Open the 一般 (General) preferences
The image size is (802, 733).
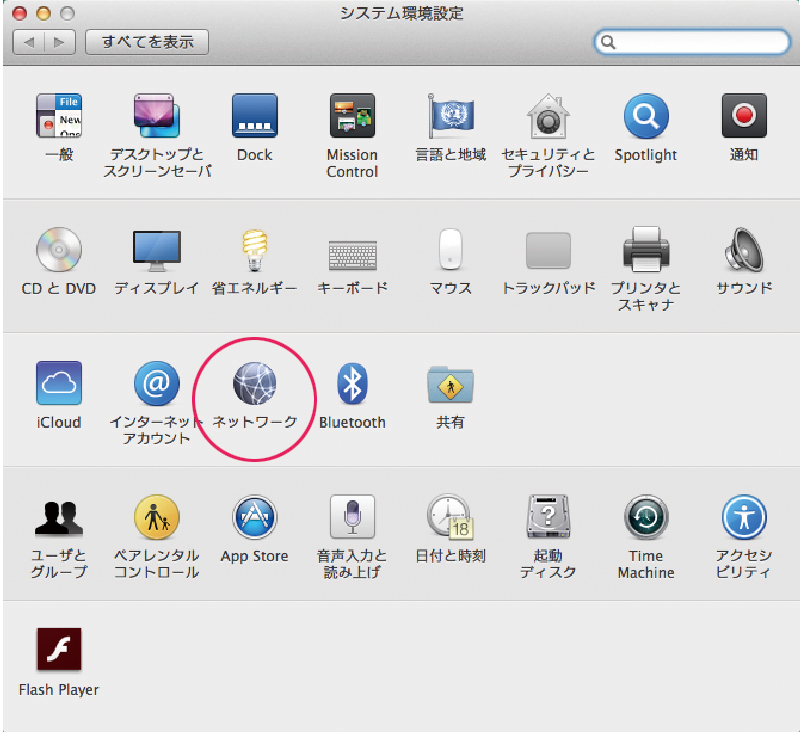[x=59, y=116]
